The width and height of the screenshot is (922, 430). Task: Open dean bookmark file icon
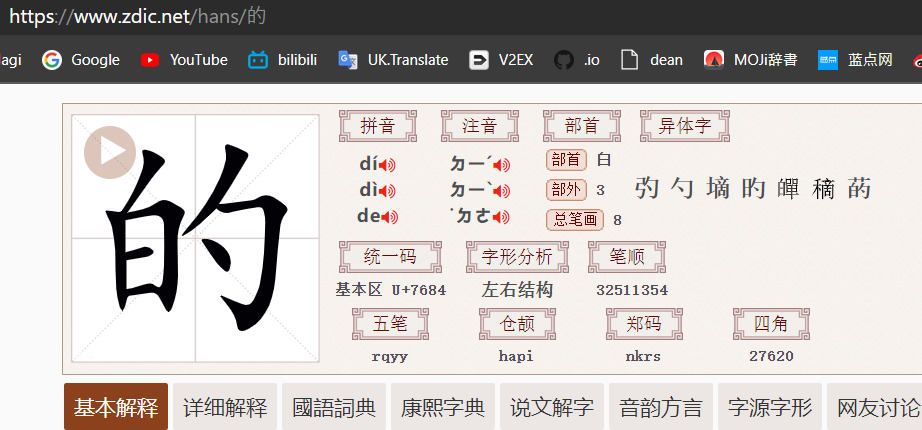pos(630,60)
